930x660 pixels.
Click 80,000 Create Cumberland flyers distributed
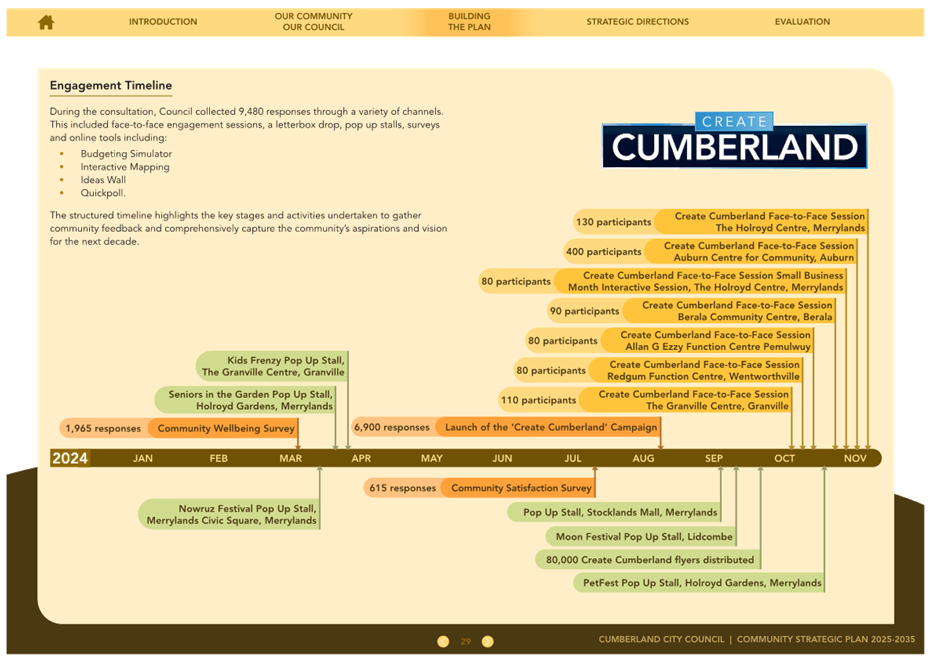coord(649,560)
